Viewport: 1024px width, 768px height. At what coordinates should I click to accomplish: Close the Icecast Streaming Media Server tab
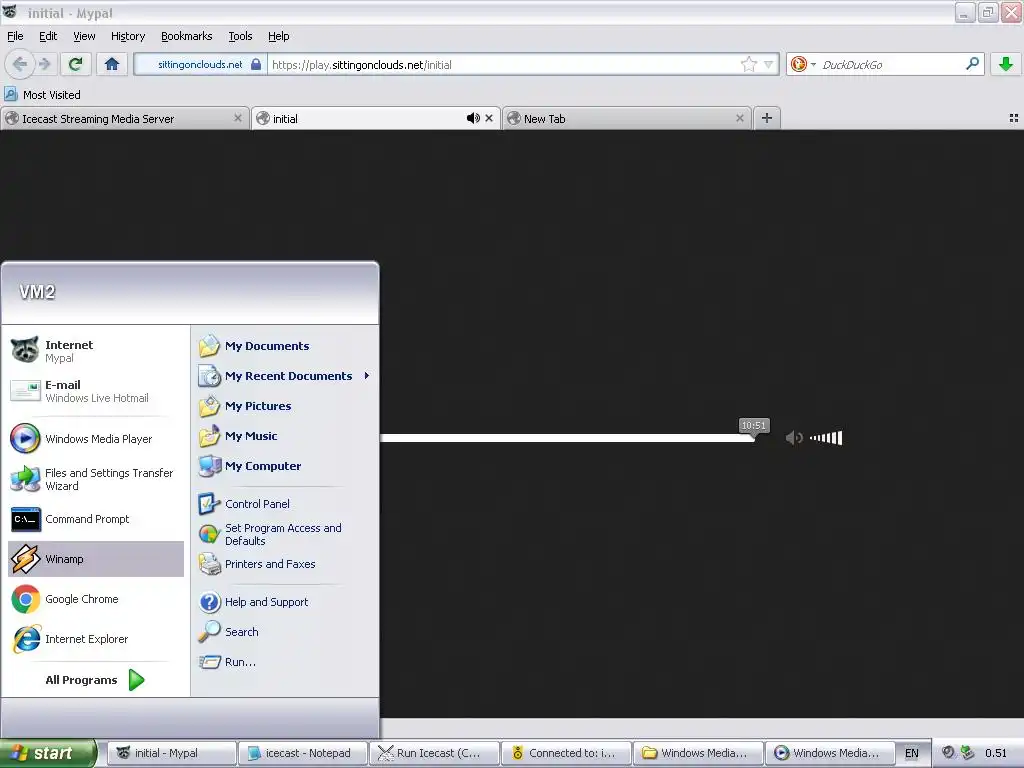coord(238,118)
